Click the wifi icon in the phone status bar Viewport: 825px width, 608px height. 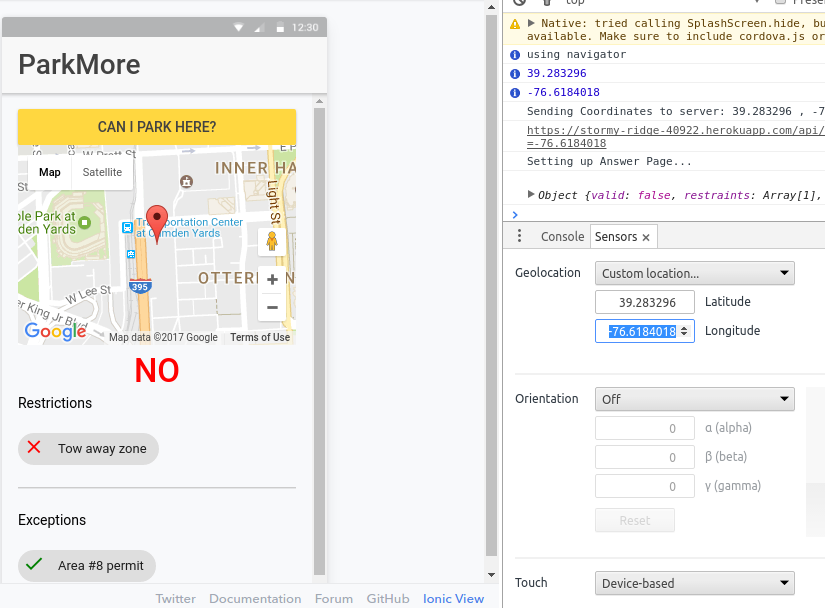(x=238, y=27)
